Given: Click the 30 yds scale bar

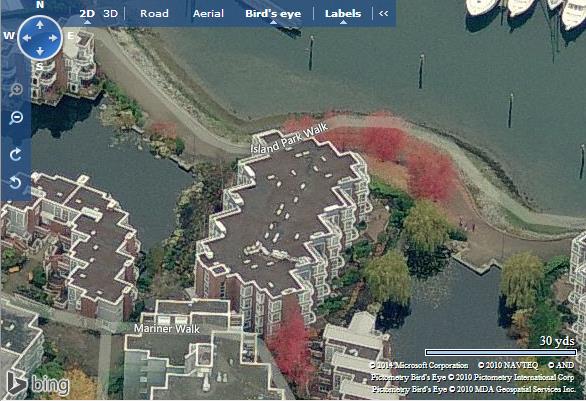Looking at the screenshot, I should (x=501, y=352).
